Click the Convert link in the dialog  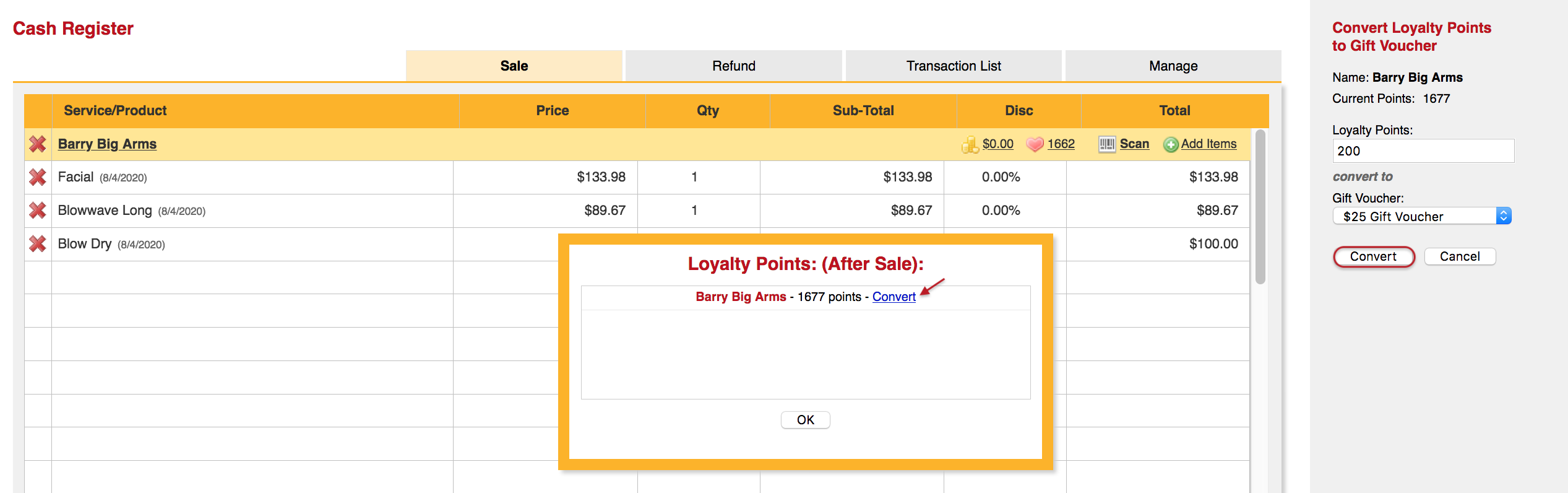(894, 297)
